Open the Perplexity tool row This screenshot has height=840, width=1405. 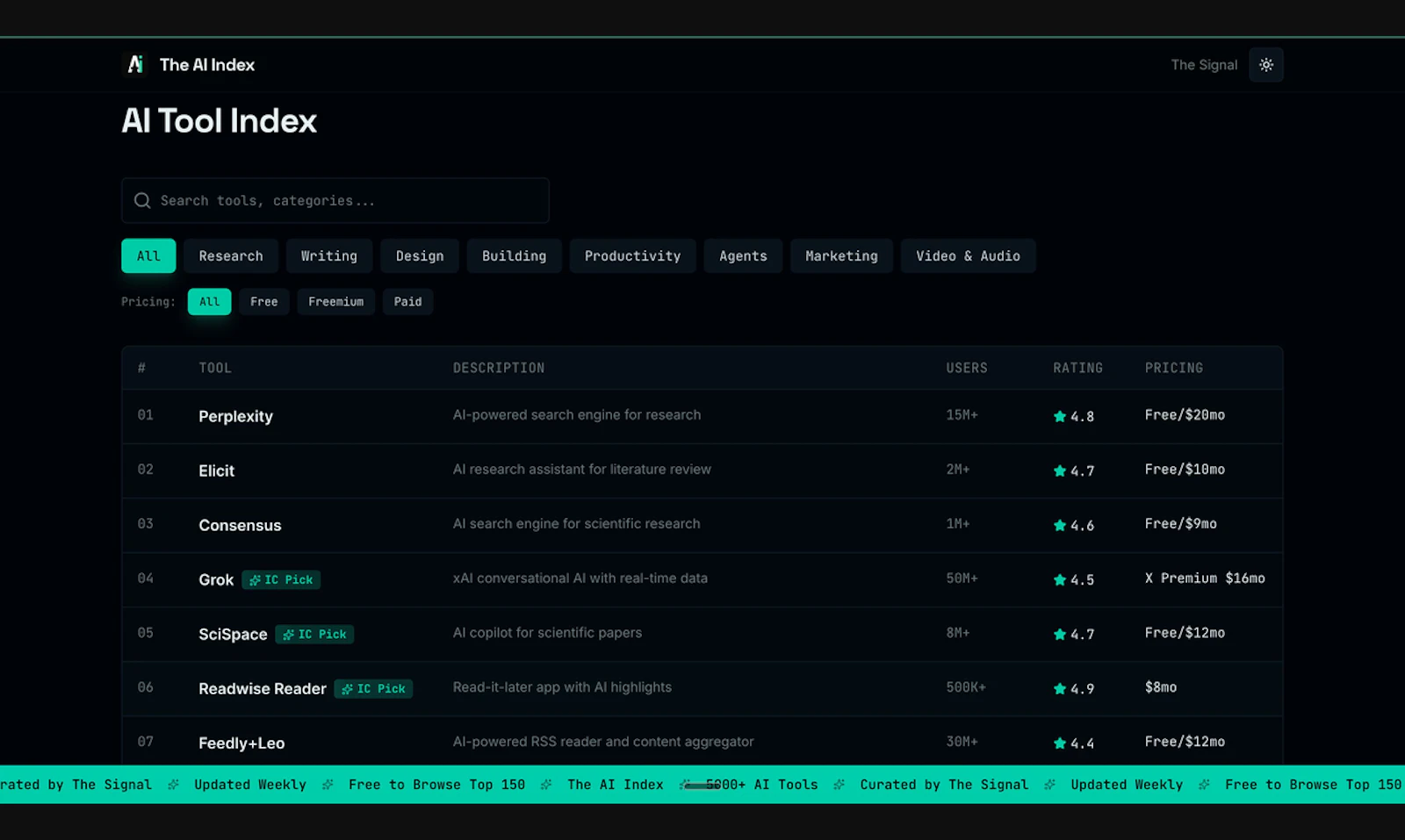pos(702,416)
